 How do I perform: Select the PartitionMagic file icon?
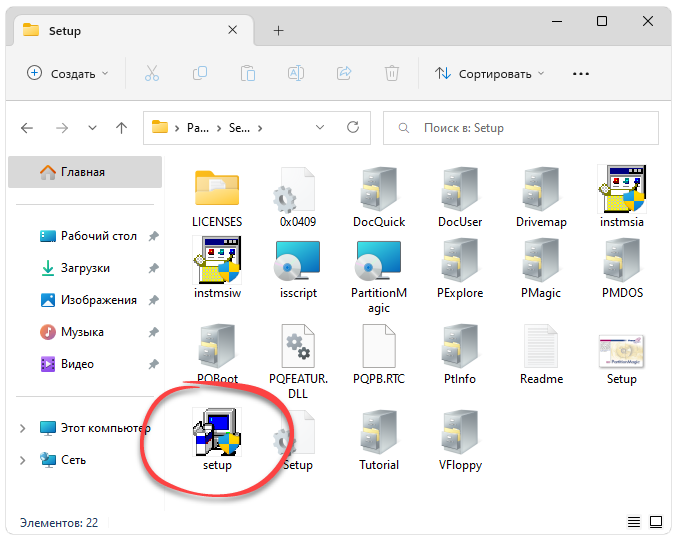pos(378,268)
